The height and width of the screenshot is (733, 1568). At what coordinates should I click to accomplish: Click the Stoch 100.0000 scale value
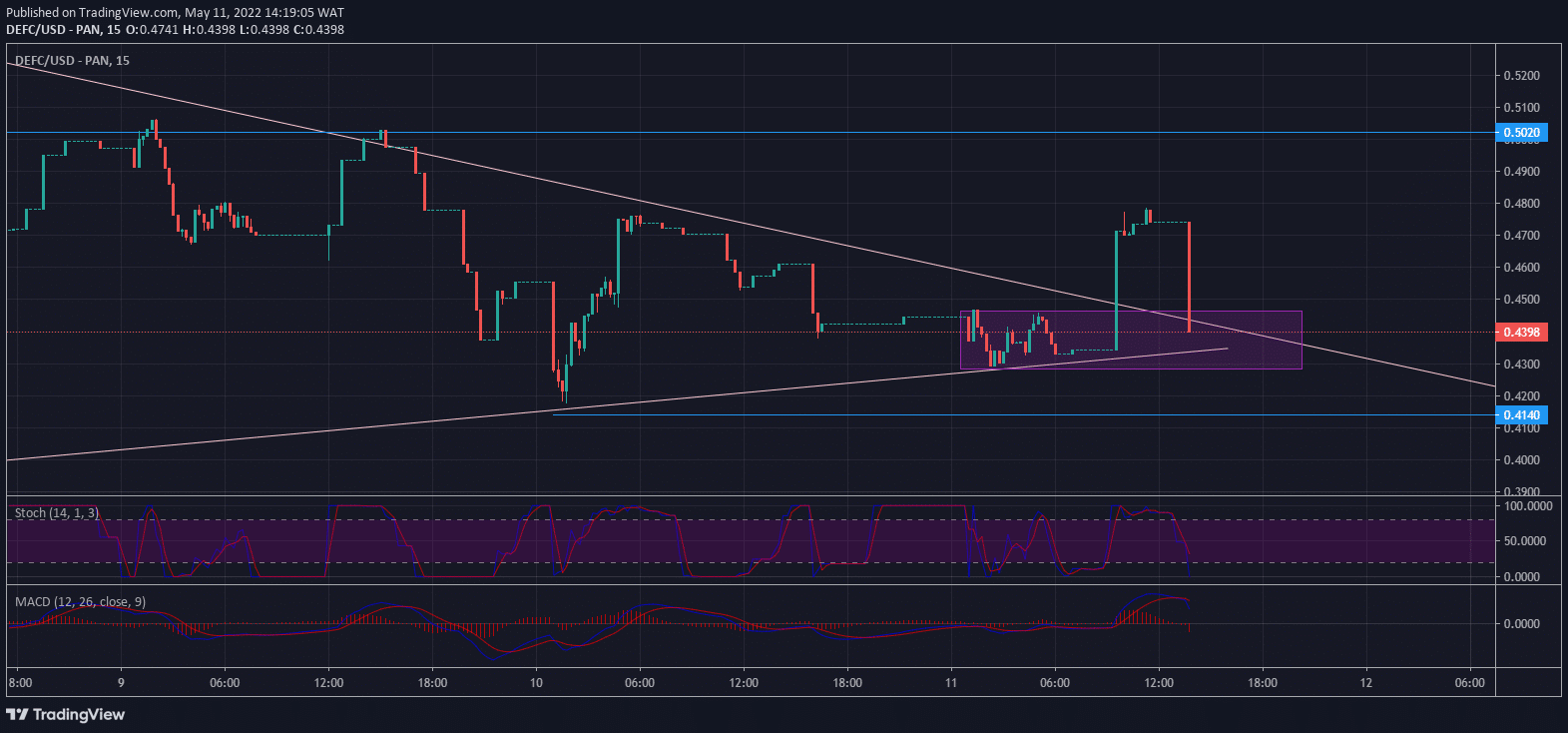(1528, 506)
